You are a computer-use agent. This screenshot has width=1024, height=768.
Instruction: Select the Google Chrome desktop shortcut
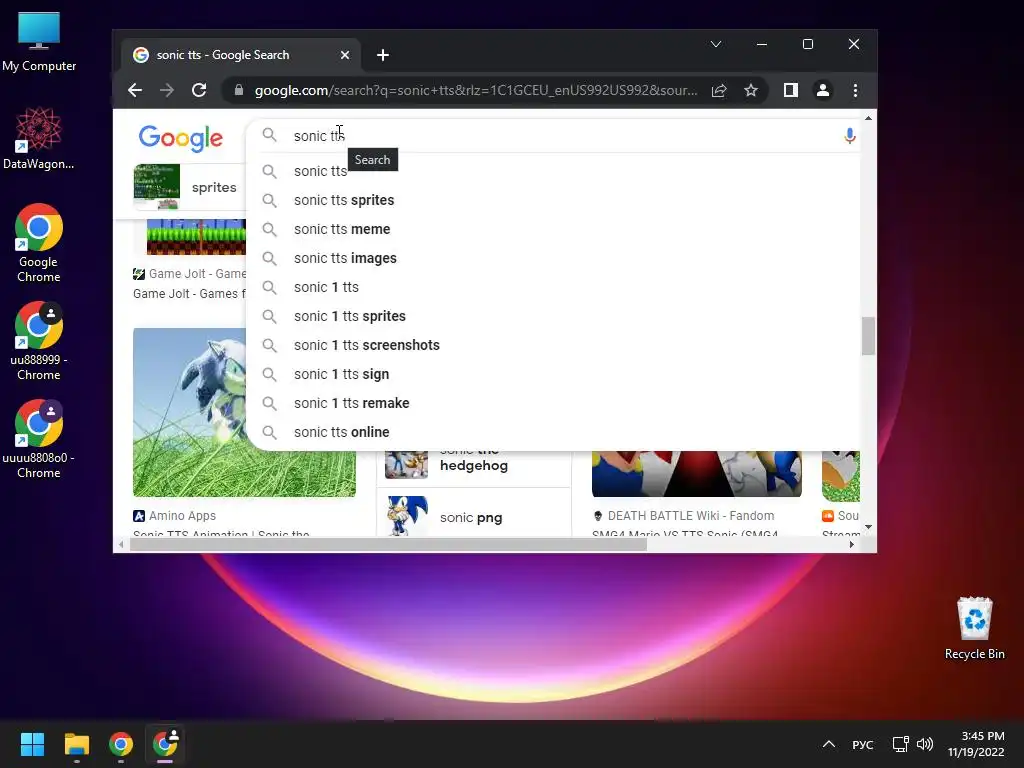pos(39,243)
